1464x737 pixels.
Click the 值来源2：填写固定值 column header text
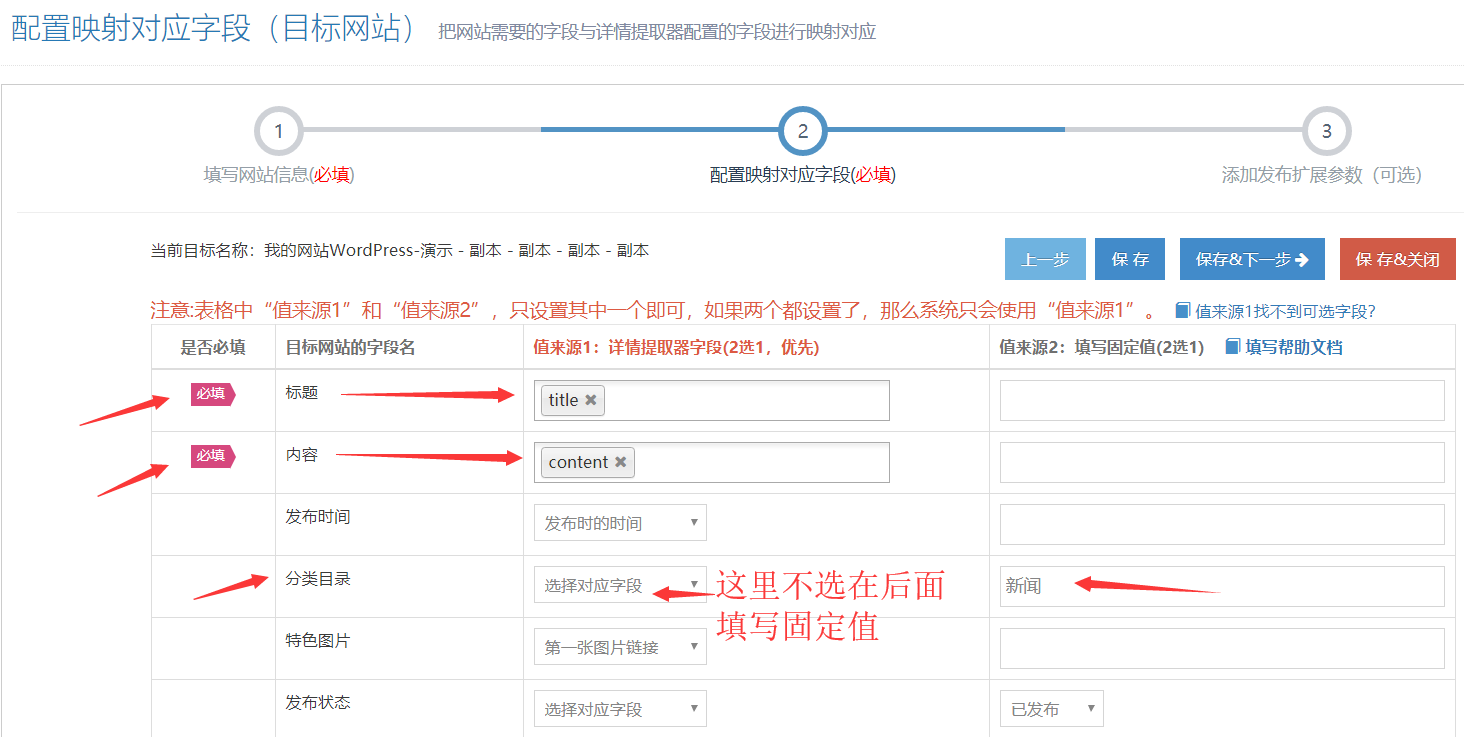1102,347
